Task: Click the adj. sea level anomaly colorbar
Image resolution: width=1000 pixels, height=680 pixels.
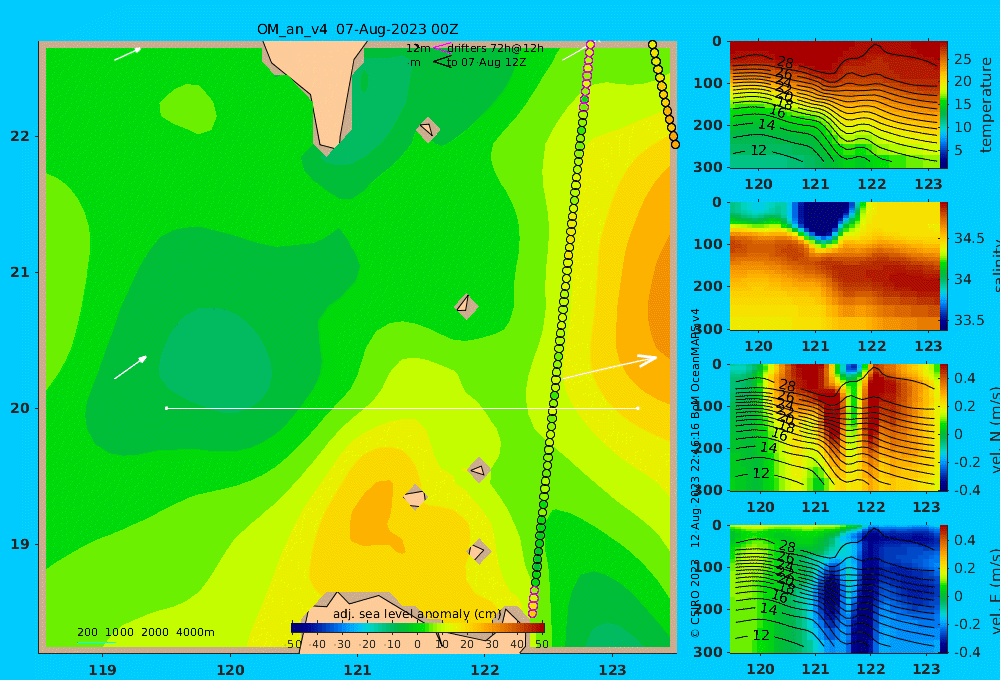Action: pyautogui.click(x=418, y=628)
